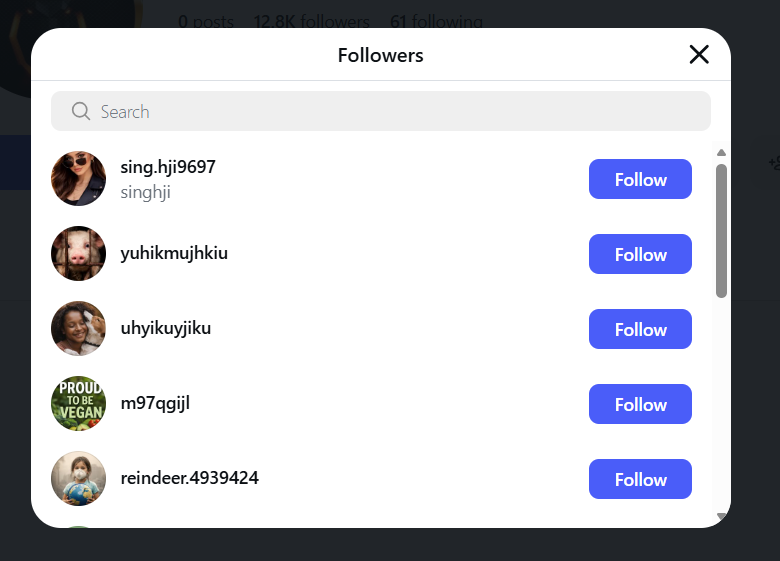The width and height of the screenshot is (780, 561).
Task: Click the search magnifier icon
Action: [x=81, y=111]
